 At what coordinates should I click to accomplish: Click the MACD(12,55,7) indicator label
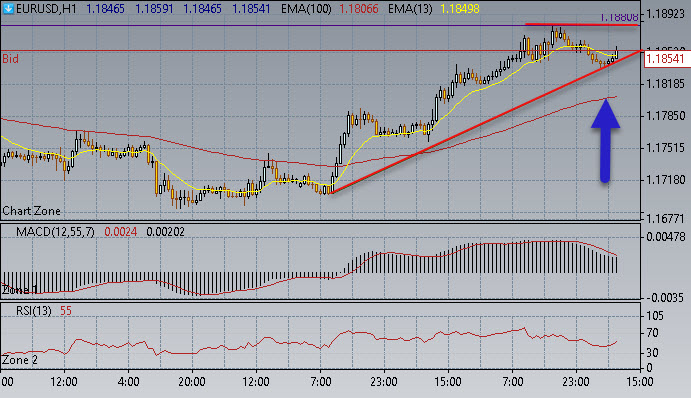[x=55, y=232]
